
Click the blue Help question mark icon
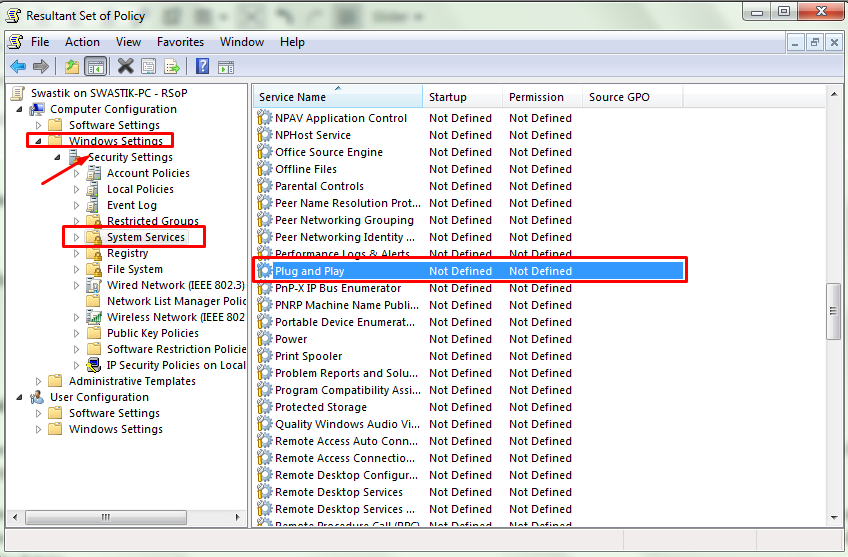click(x=202, y=67)
